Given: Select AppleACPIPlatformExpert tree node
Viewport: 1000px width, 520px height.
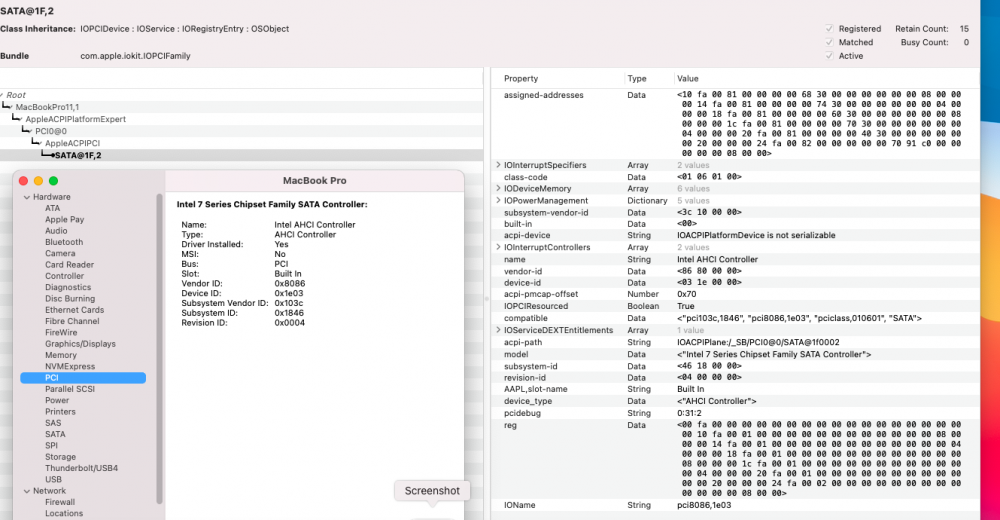Looking at the screenshot, I should point(75,119).
